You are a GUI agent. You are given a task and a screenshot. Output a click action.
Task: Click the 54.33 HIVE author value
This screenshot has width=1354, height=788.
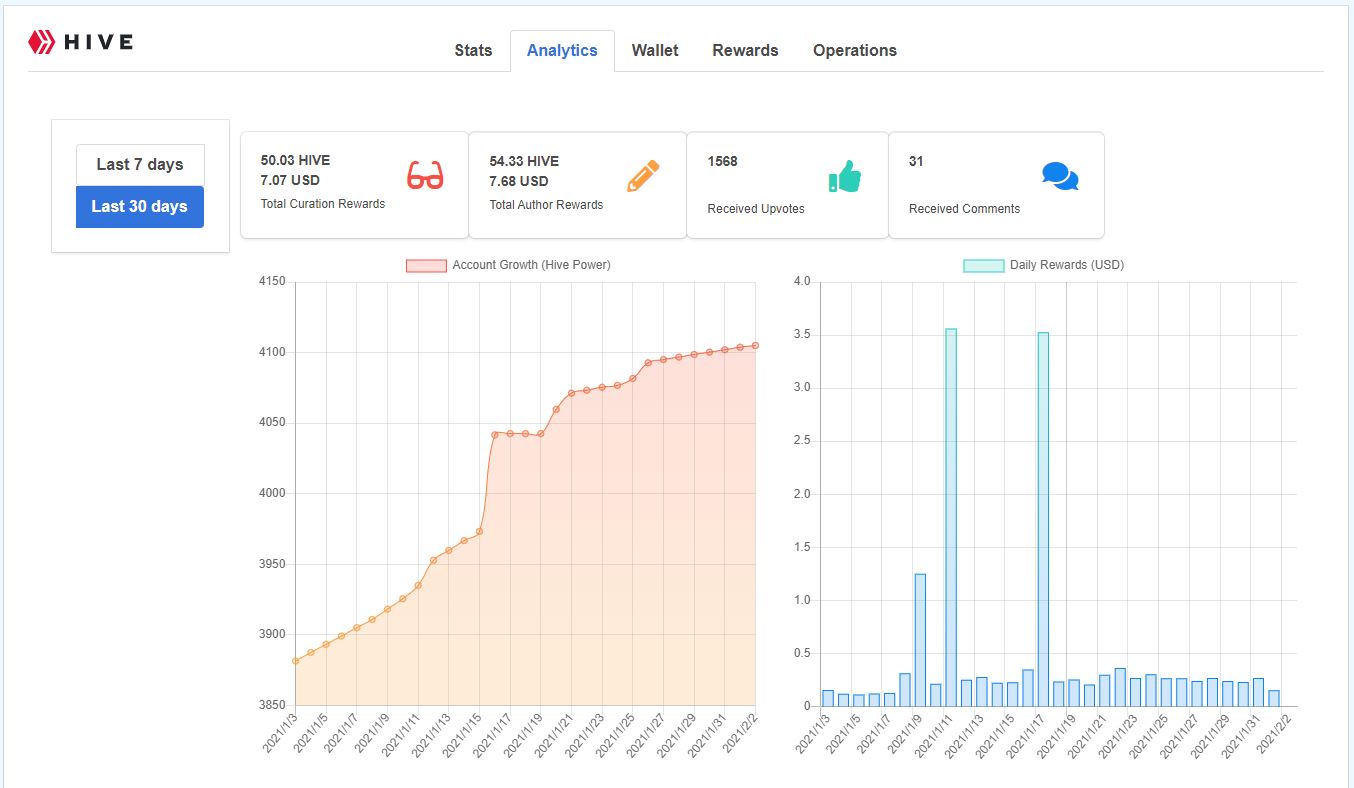pyautogui.click(x=524, y=161)
